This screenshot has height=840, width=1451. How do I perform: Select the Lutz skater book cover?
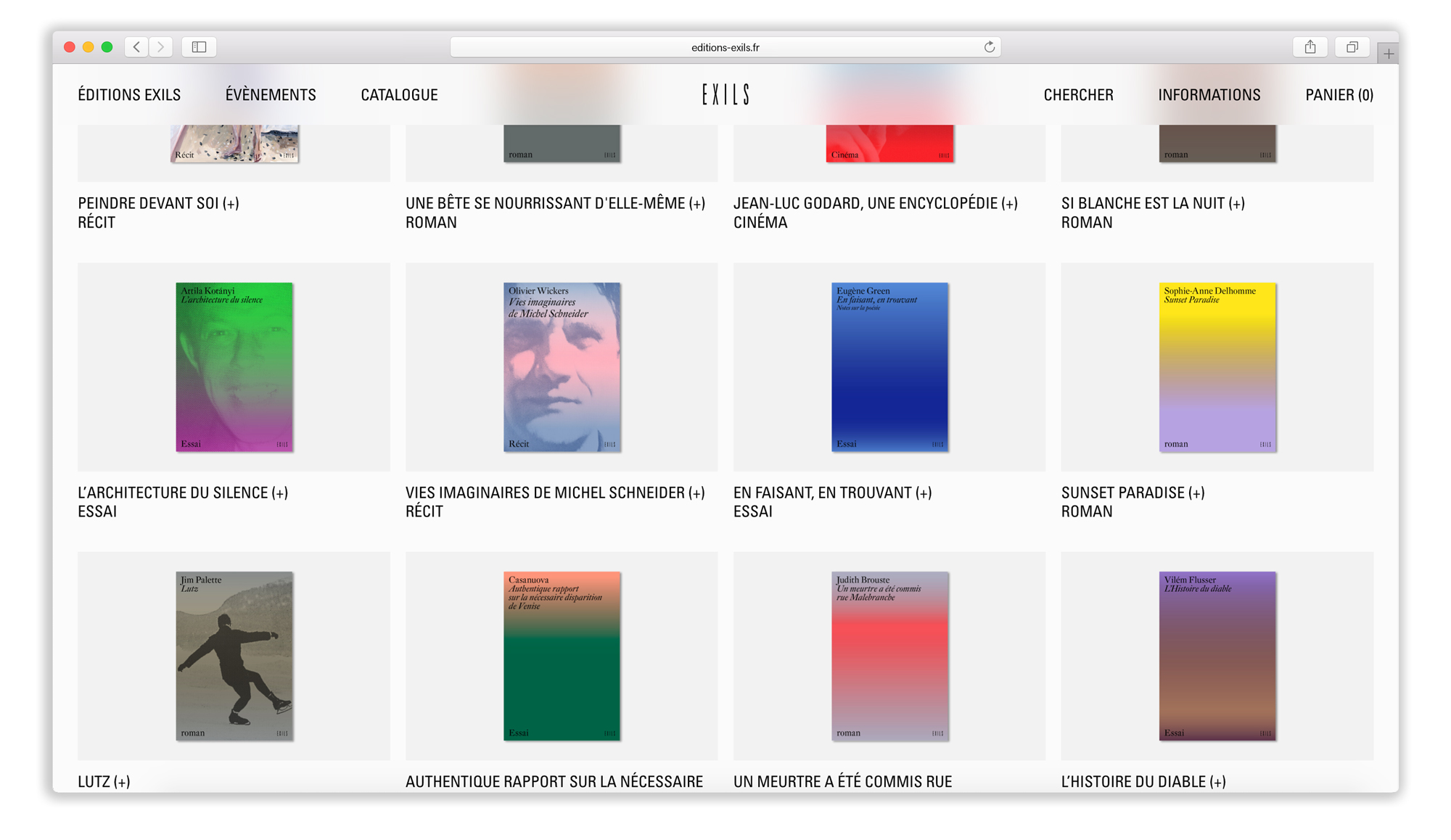tap(234, 656)
